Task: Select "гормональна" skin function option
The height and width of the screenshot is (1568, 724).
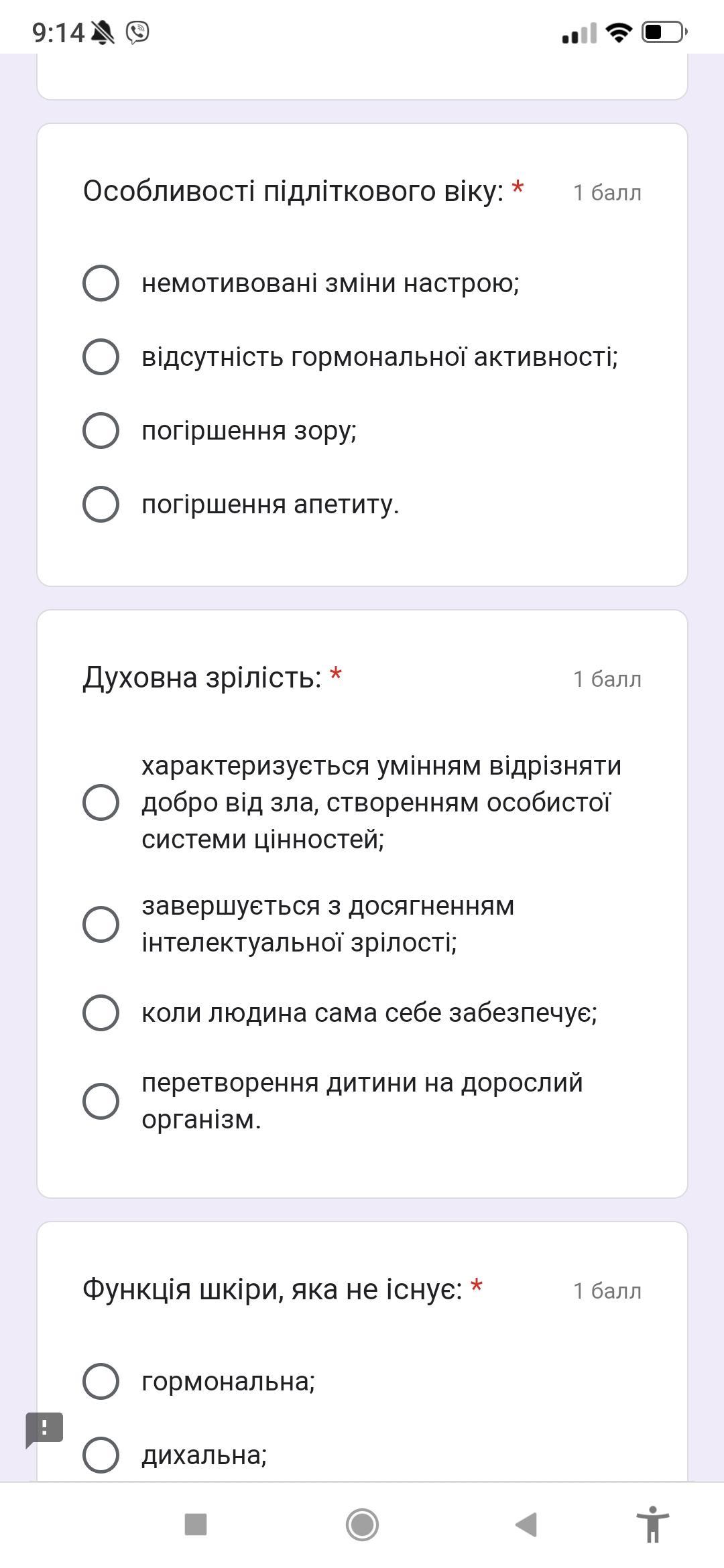Action: [101, 1381]
